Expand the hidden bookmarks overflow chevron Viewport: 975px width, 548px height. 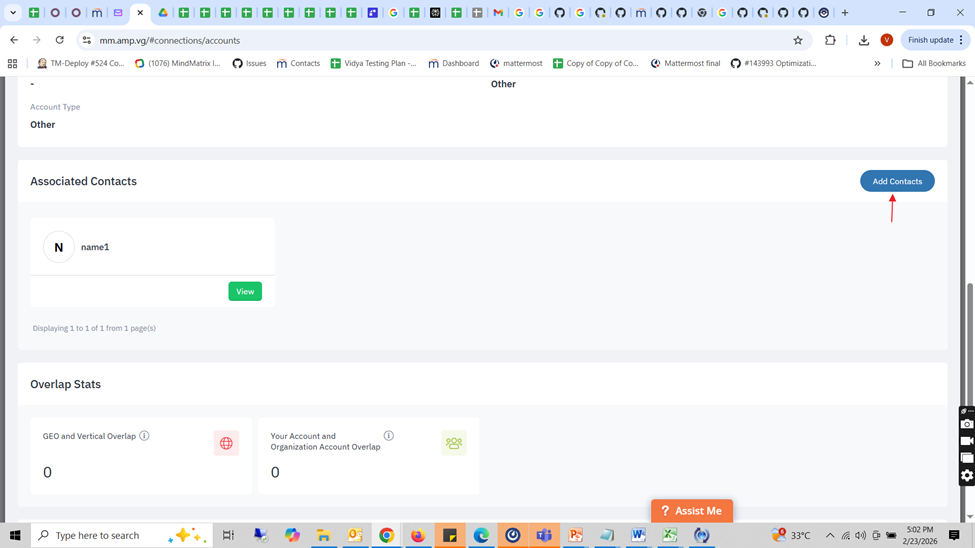tap(877, 63)
